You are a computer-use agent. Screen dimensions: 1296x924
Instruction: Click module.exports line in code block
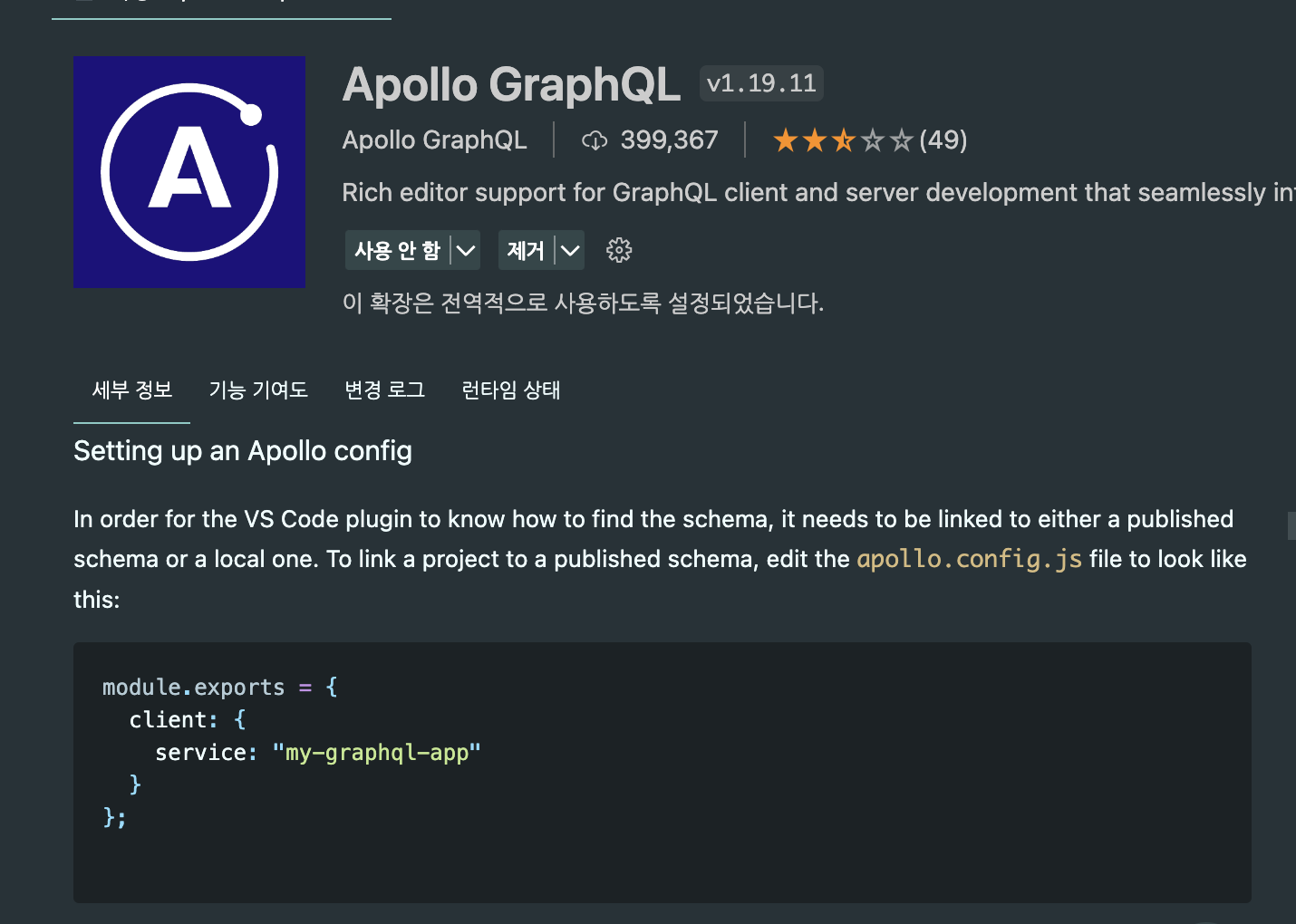(220, 688)
